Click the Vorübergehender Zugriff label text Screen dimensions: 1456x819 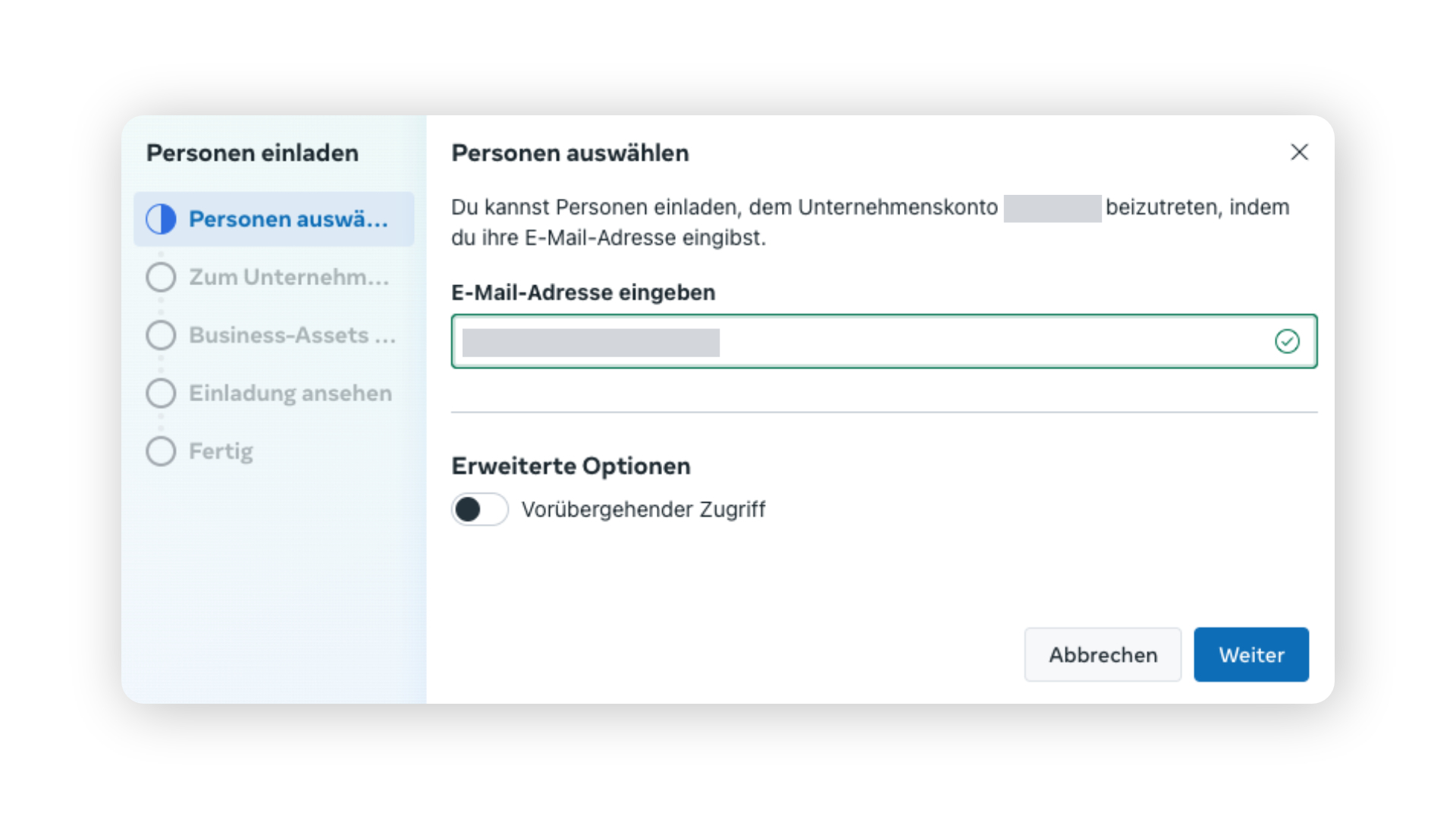pyautogui.click(x=643, y=510)
